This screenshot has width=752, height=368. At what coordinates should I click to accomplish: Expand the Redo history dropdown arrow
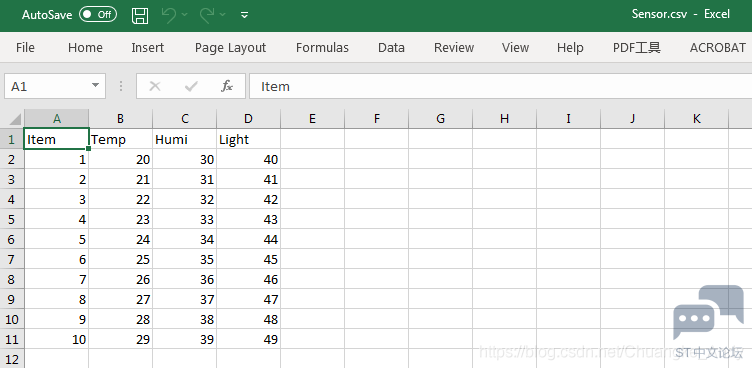[223, 15]
